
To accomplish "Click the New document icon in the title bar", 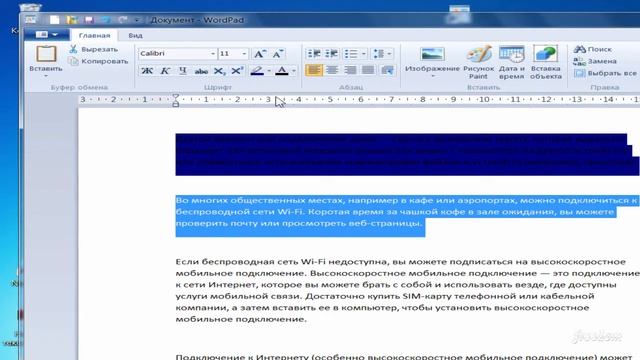I will 54,20.
